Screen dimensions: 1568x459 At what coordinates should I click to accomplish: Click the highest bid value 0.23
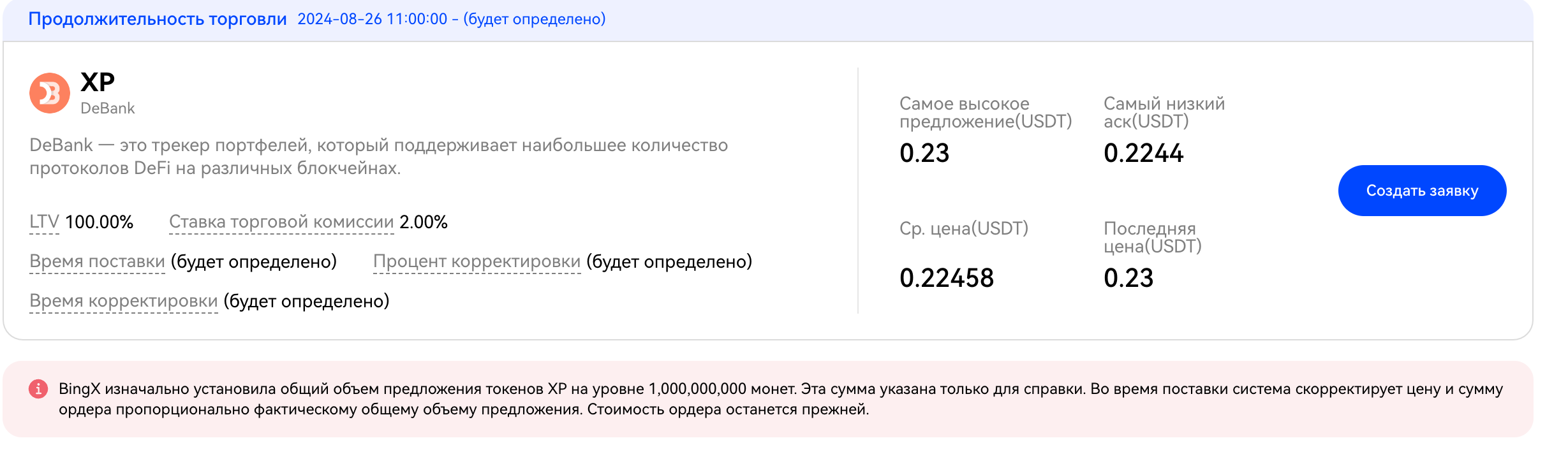point(924,153)
